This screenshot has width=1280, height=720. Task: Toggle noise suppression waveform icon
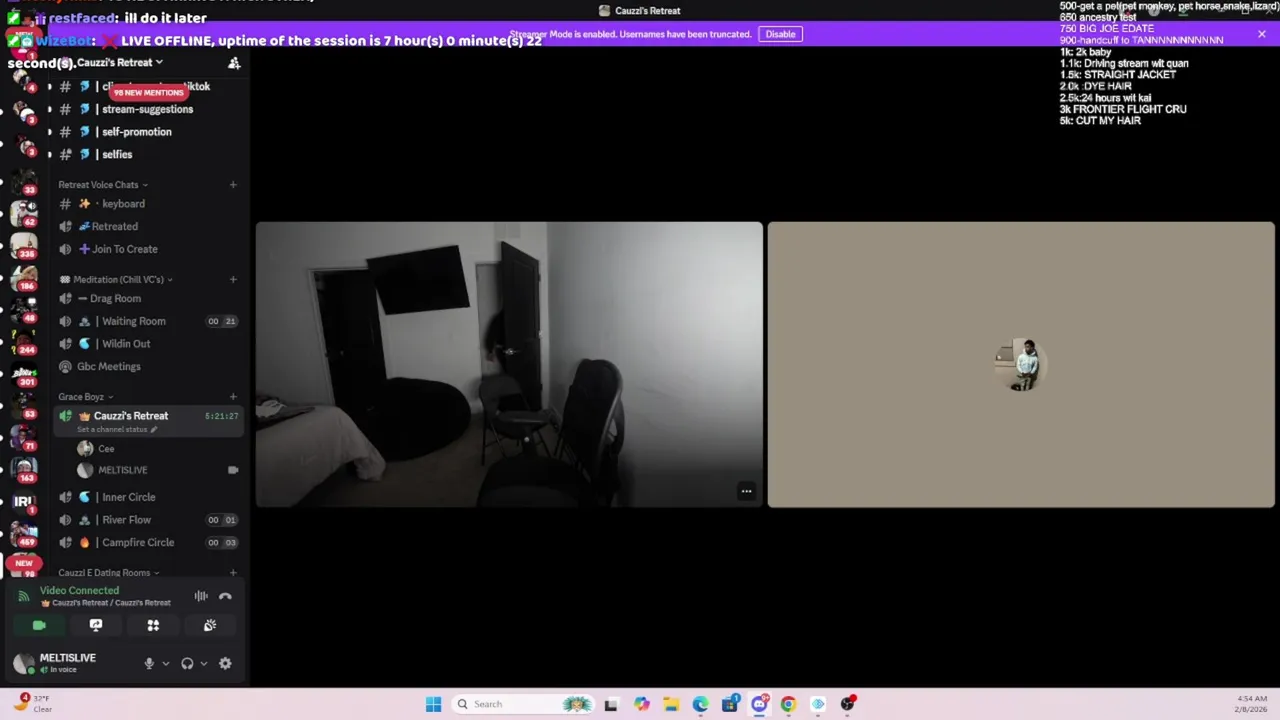tap(201, 596)
